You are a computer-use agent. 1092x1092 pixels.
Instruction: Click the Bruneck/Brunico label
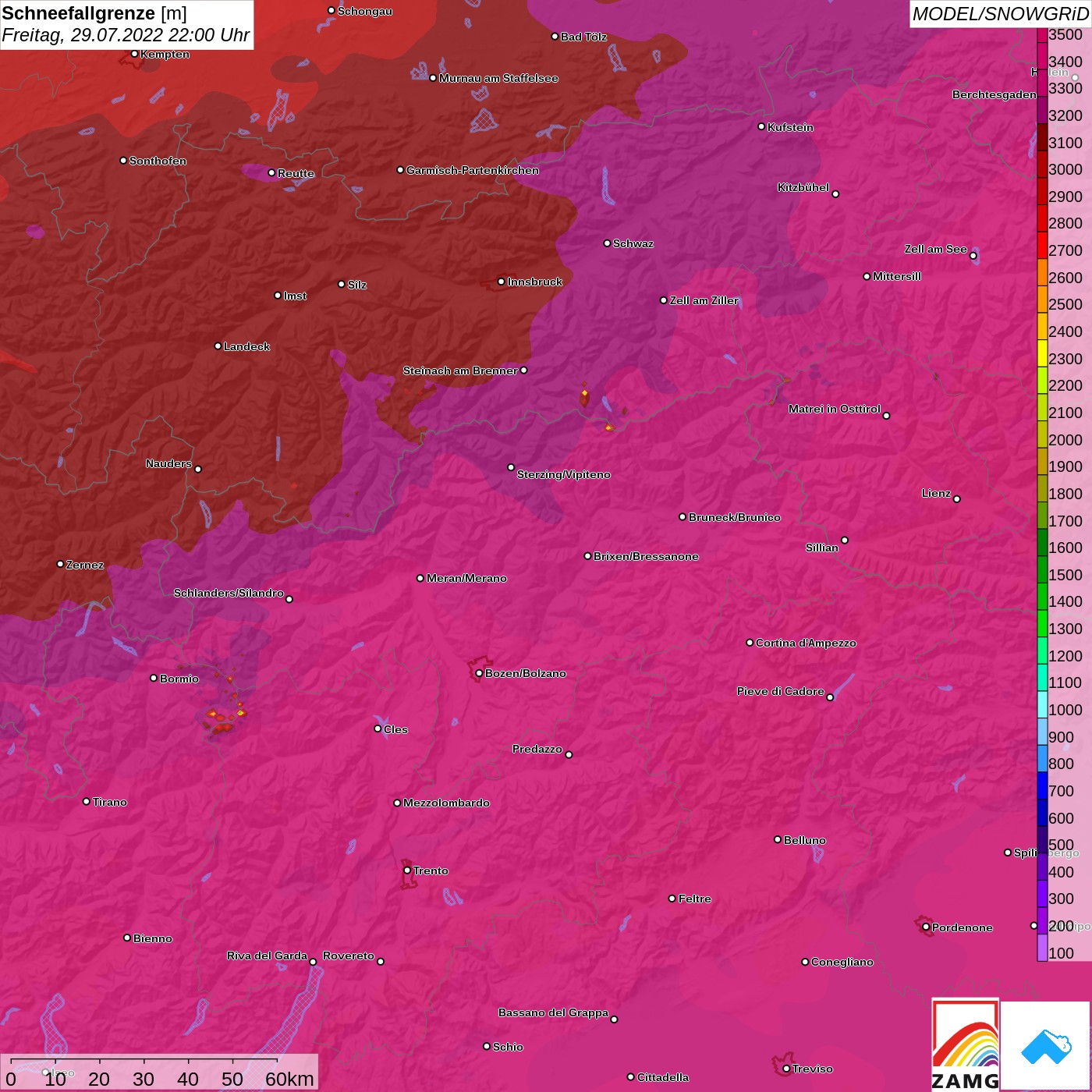[x=734, y=517]
